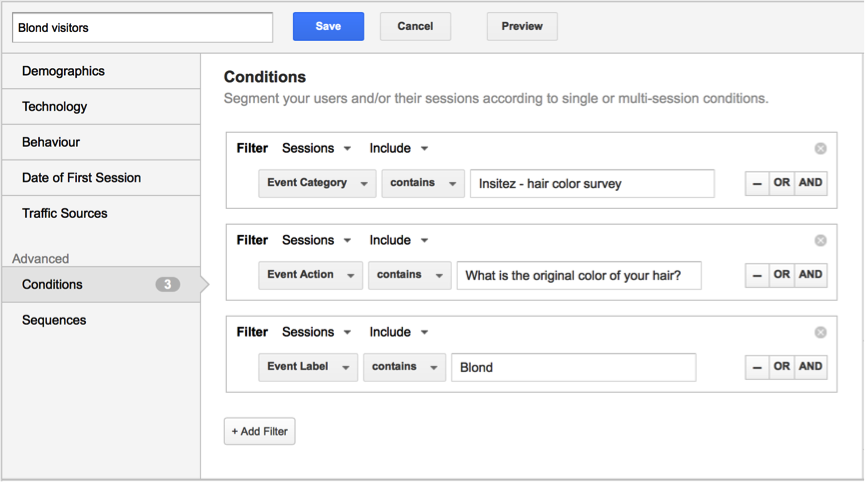
Task: Click the Preview button
Action: click(x=522, y=26)
